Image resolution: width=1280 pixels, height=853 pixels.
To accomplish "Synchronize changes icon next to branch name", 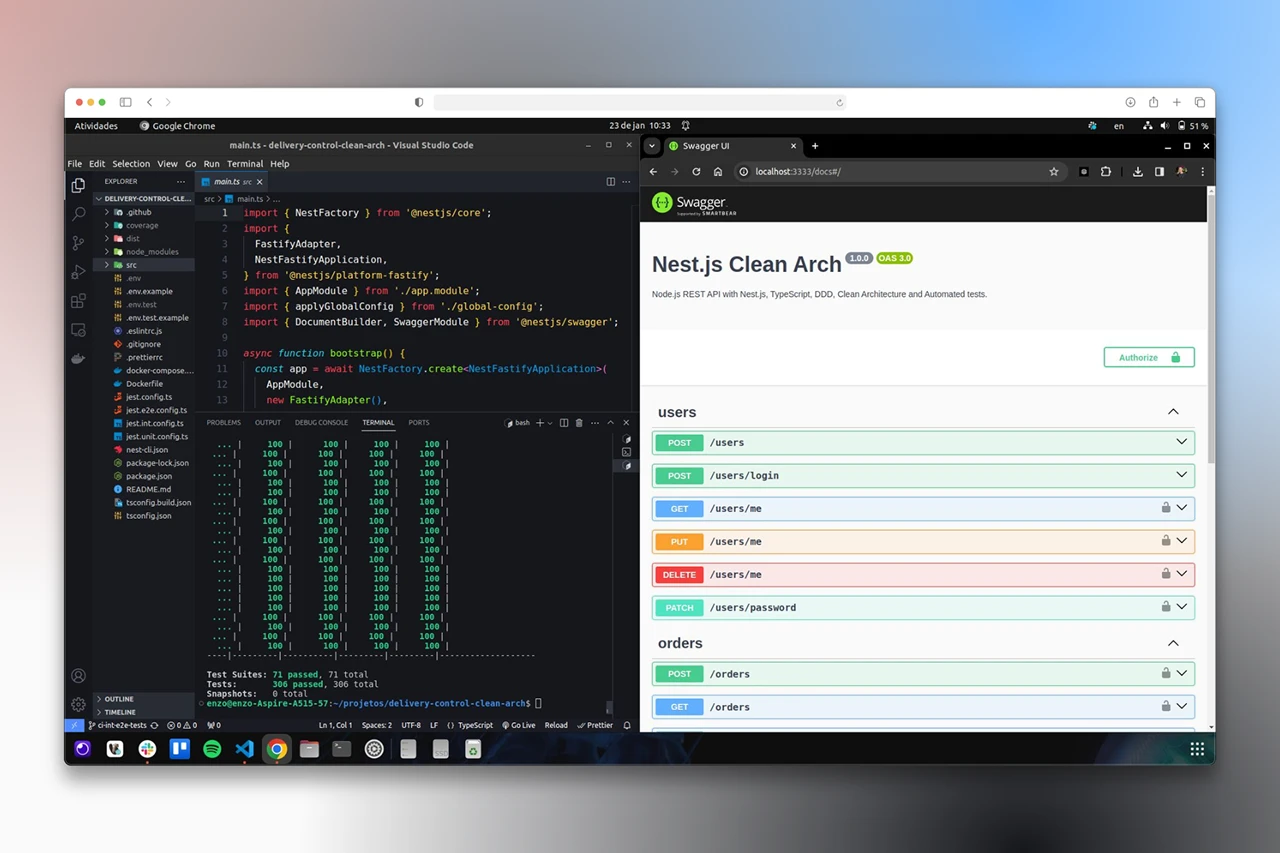I will (x=154, y=725).
